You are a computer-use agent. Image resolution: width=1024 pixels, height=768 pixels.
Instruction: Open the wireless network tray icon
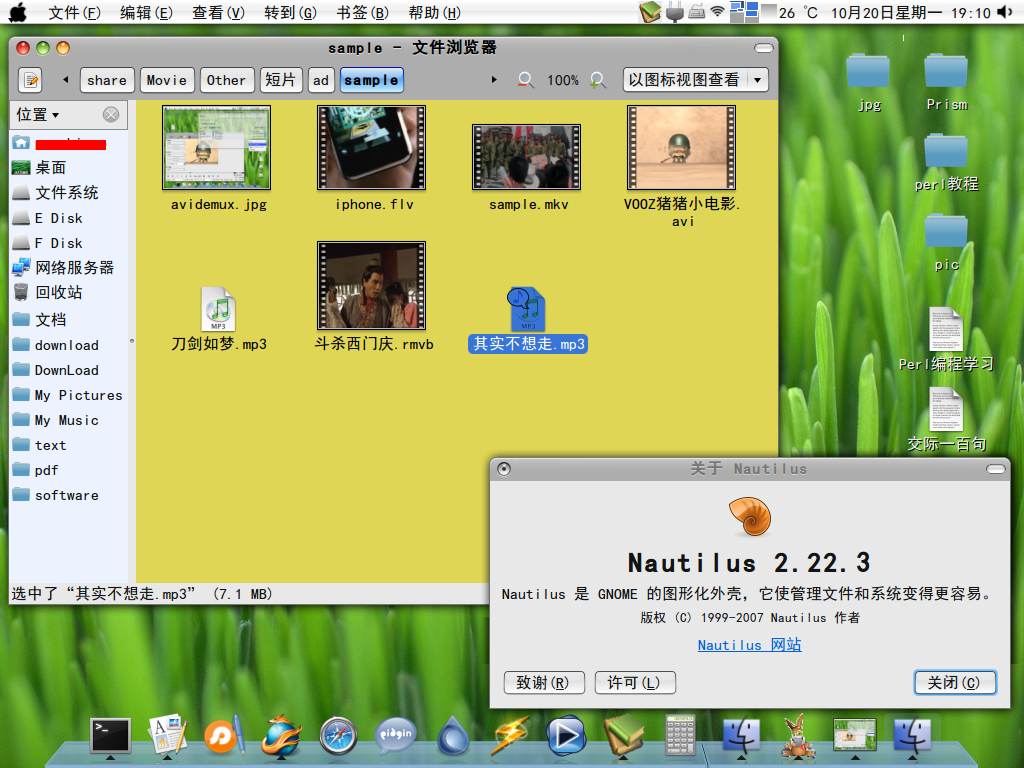[718, 11]
